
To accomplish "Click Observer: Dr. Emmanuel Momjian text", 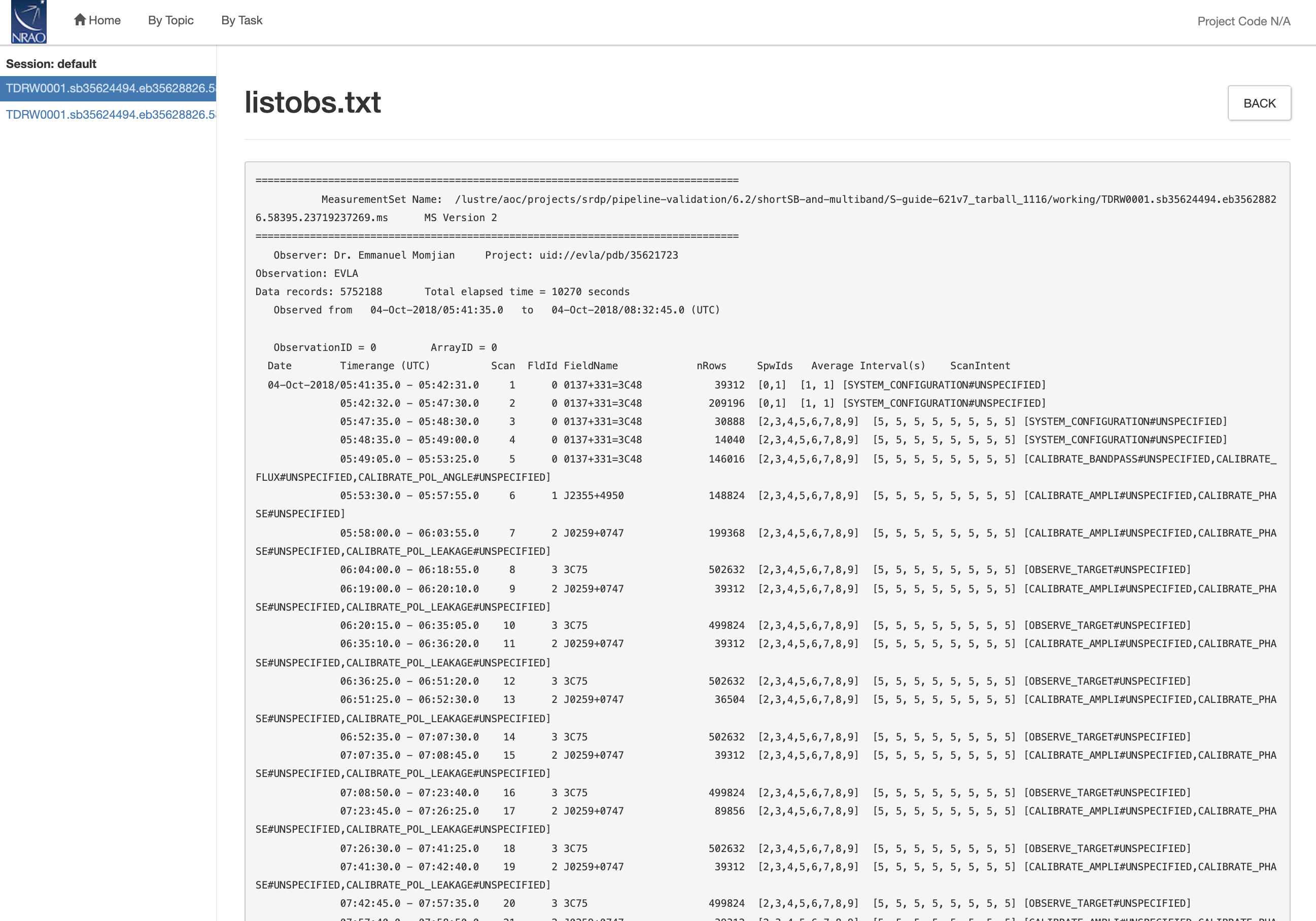I will click(x=364, y=255).
